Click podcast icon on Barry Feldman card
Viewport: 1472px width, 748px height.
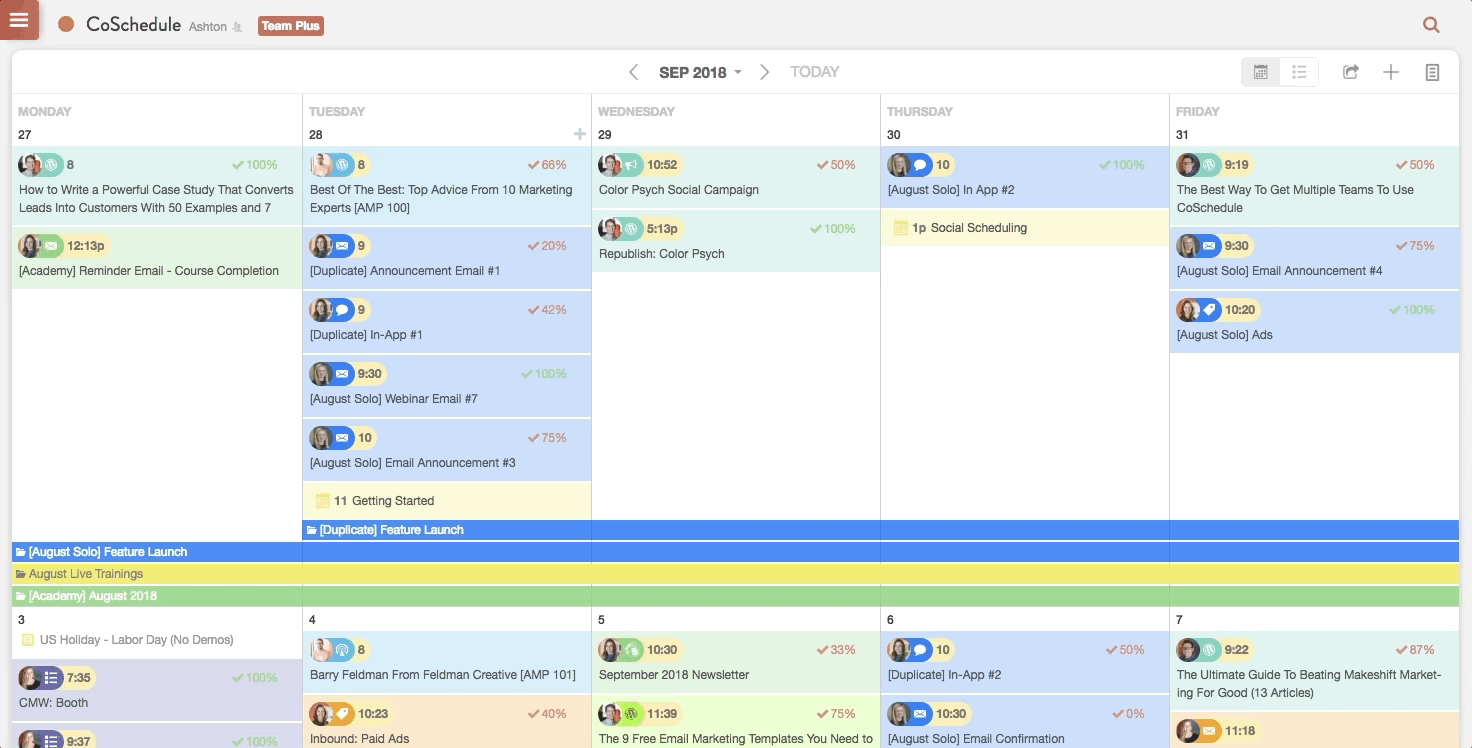coord(343,650)
